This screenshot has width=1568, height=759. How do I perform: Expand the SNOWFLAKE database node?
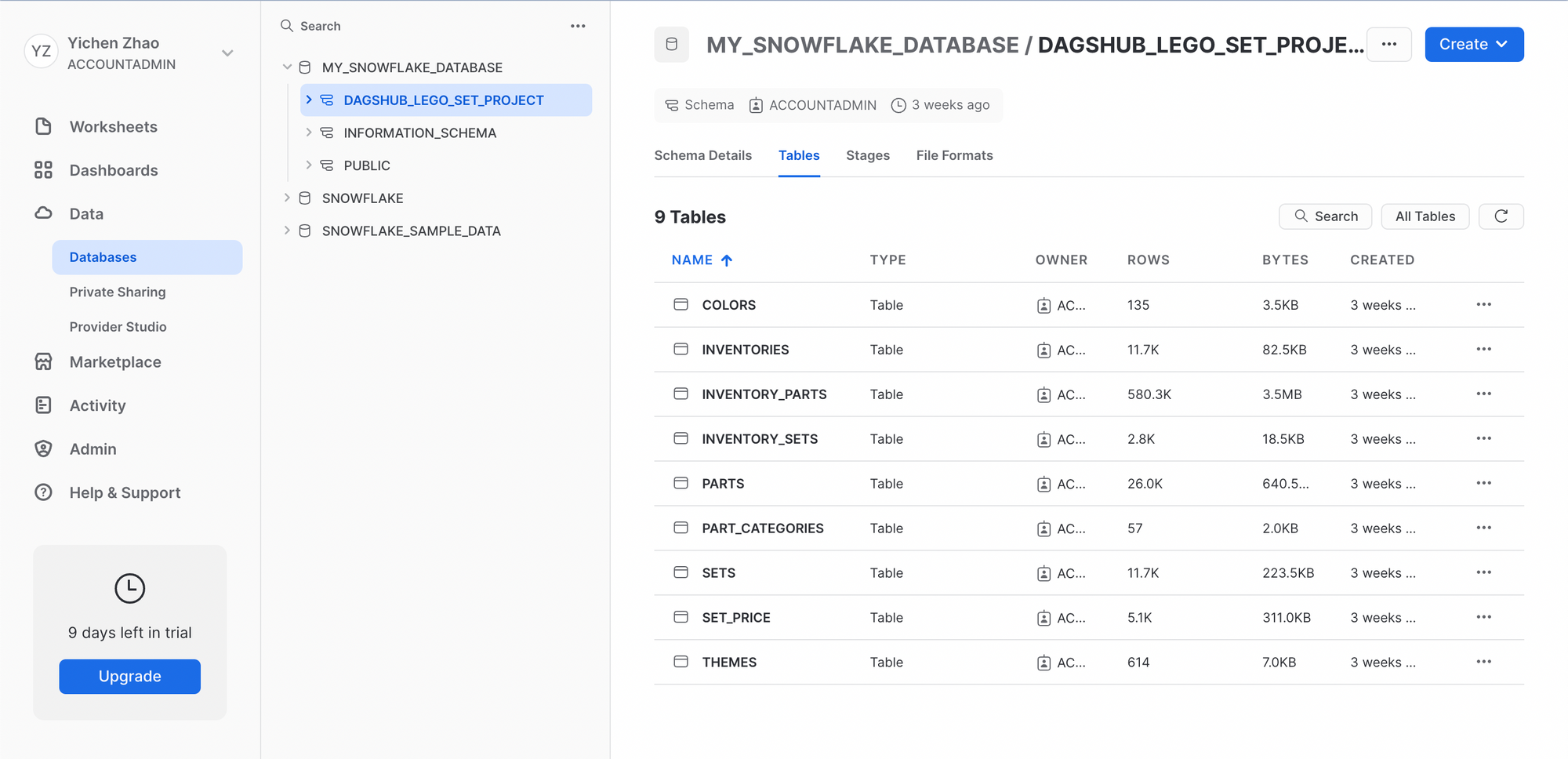point(287,198)
